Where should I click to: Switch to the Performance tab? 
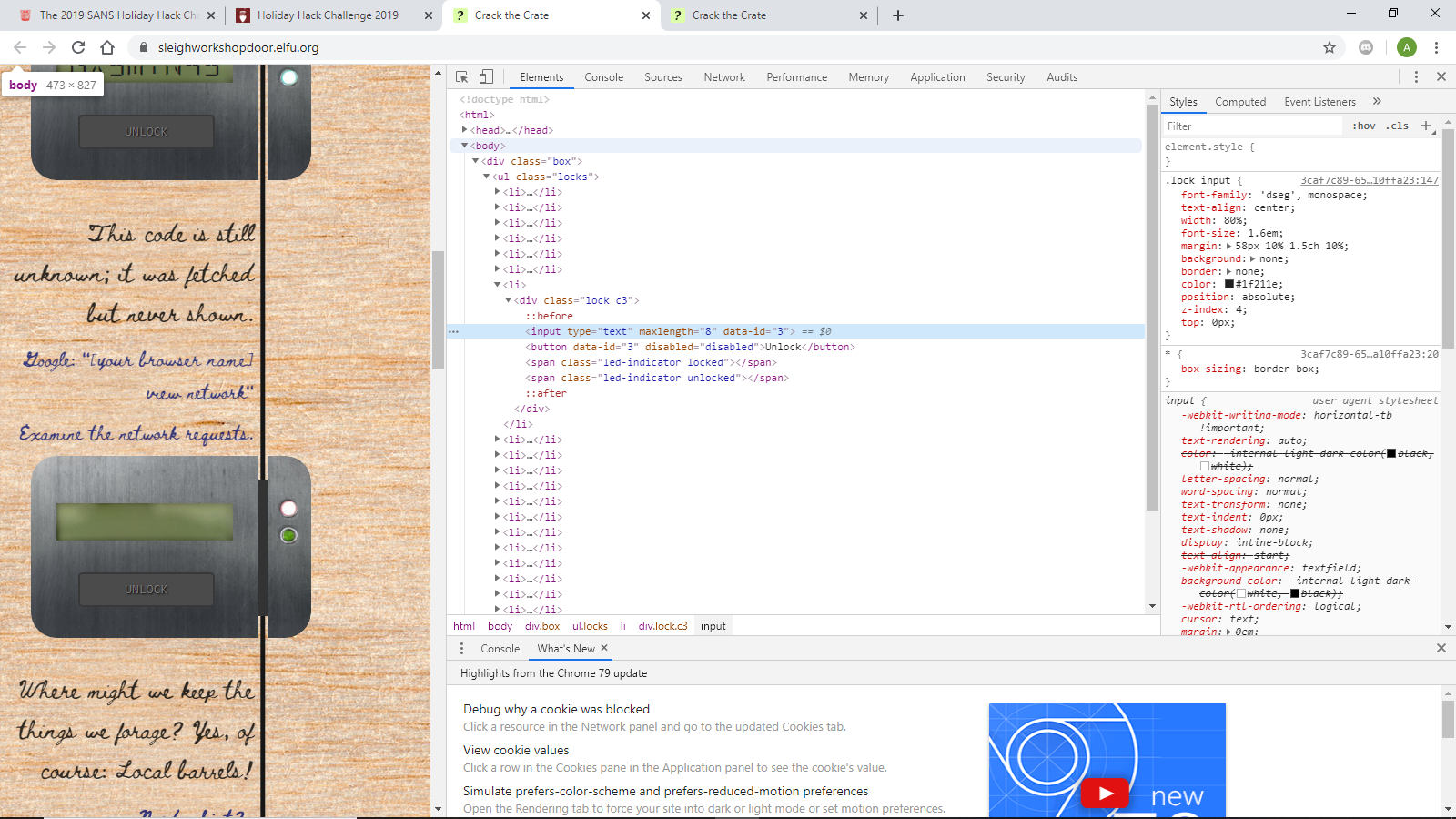point(797,77)
